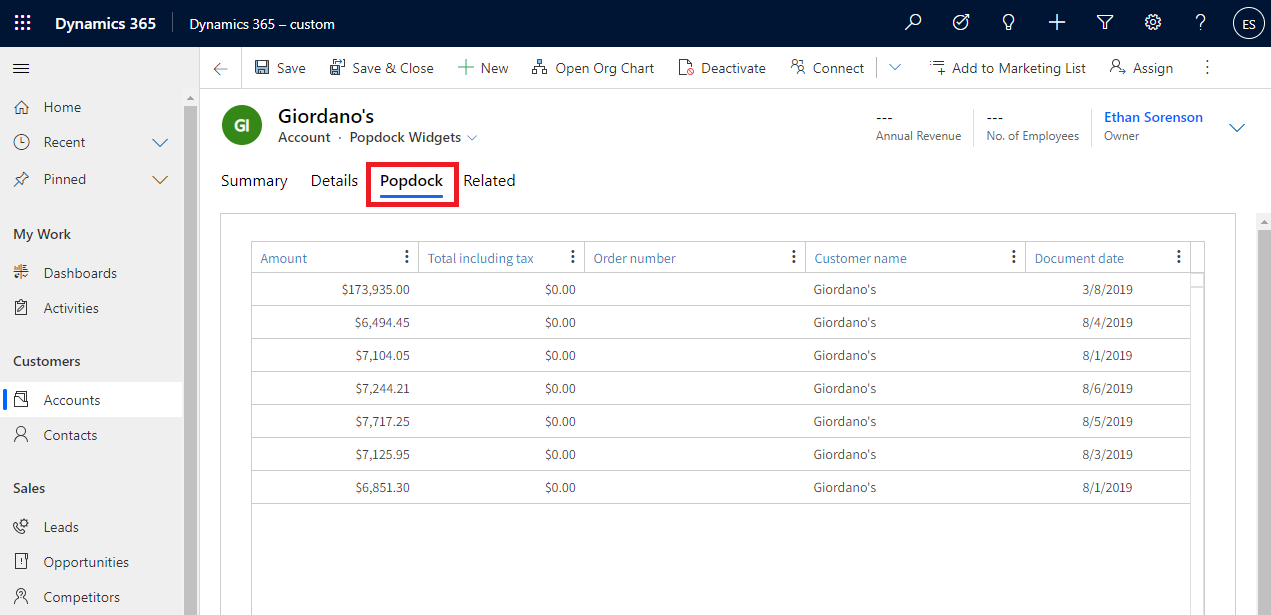Switch to the Summary tab
The height and width of the screenshot is (615, 1271).
[254, 181]
